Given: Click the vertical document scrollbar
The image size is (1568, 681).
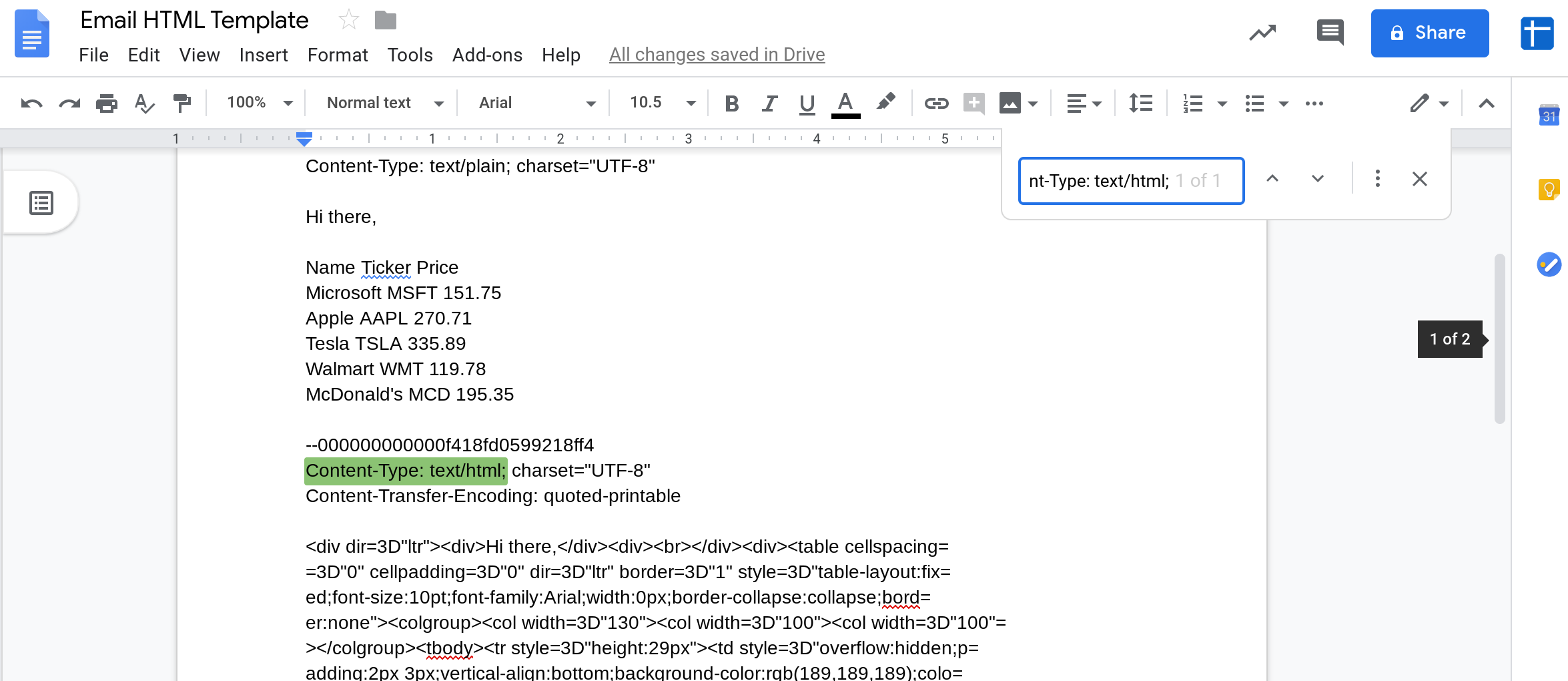Looking at the screenshot, I should pyautogui.click(x=1499, y=338).
